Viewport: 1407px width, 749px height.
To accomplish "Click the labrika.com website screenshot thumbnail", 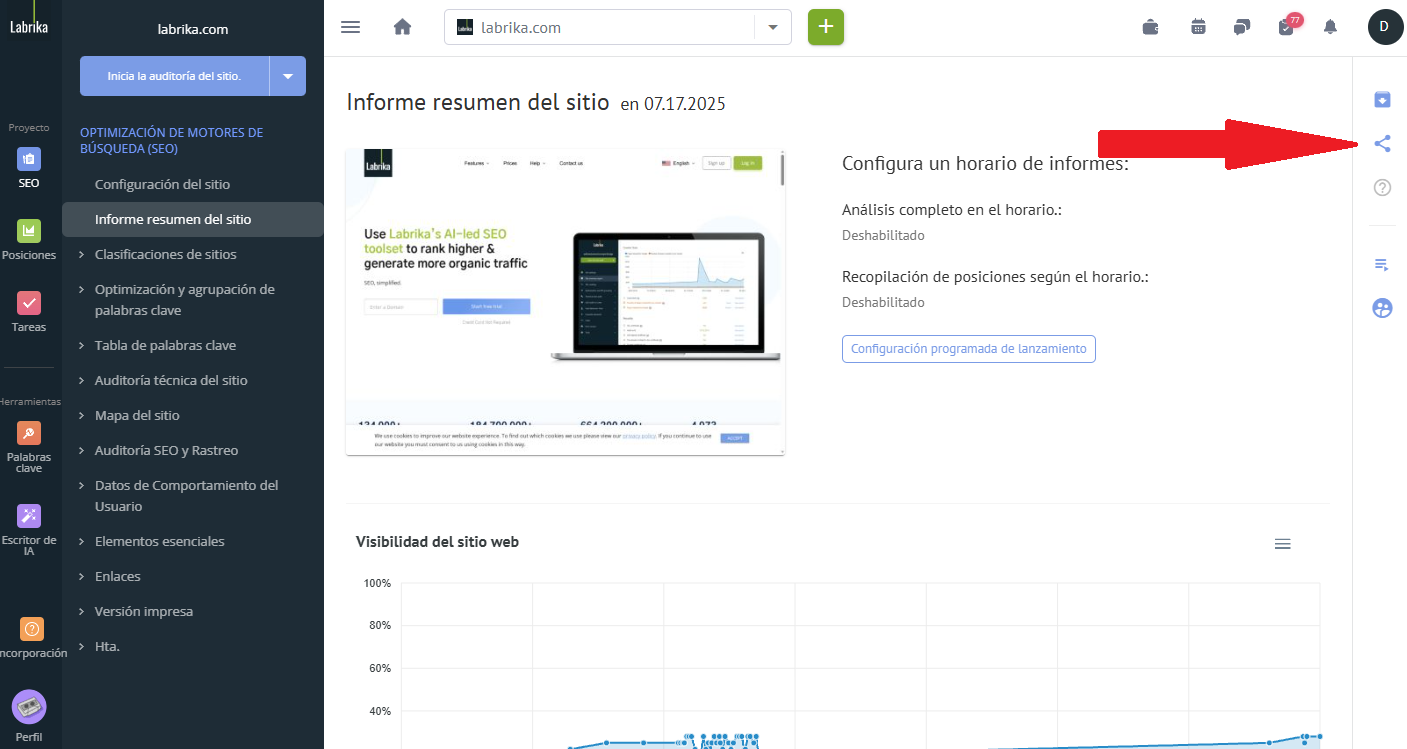I will pyautogui.click(x=565, y=302).
